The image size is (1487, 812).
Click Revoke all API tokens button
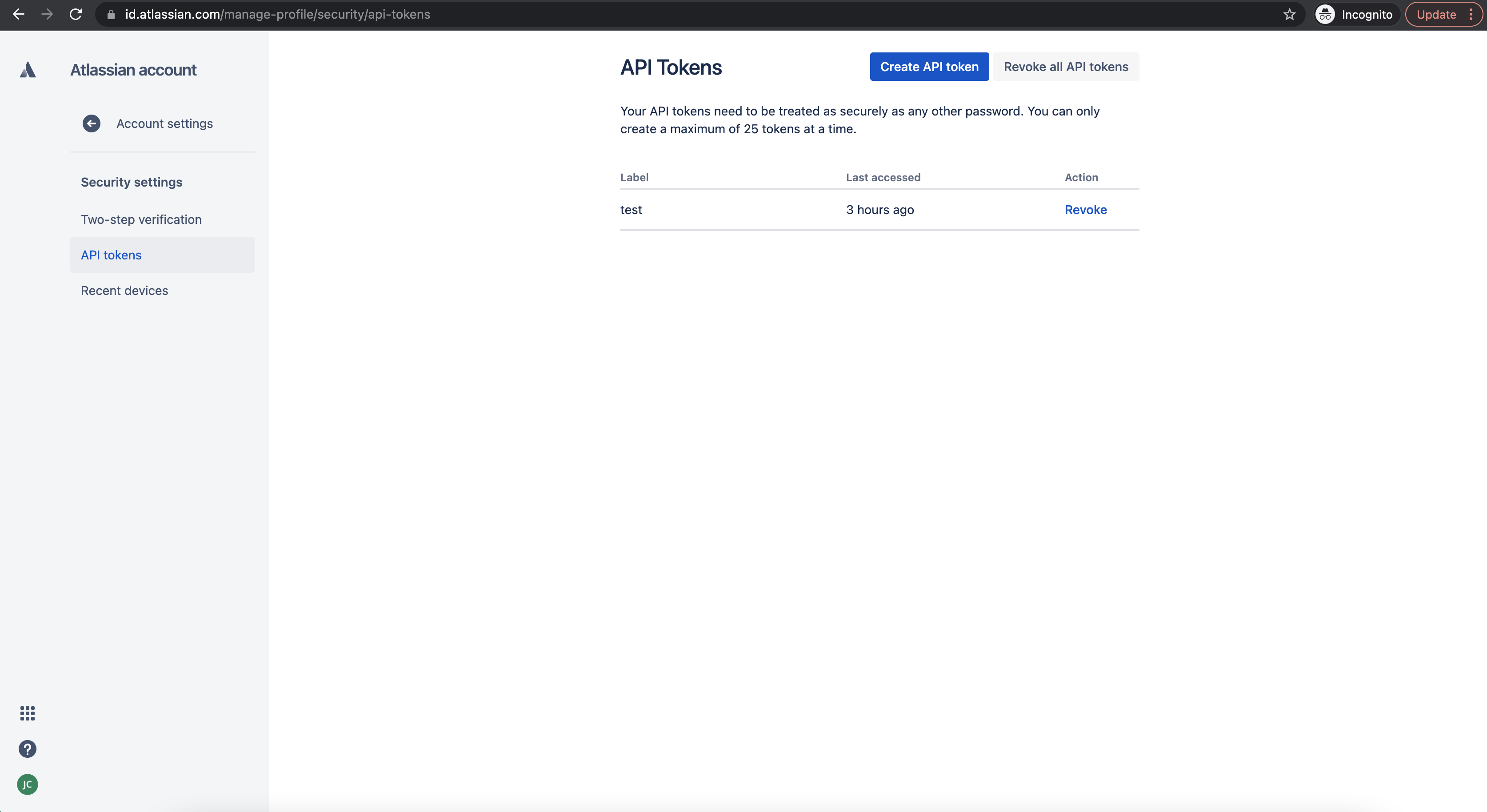coord(1066,67)
